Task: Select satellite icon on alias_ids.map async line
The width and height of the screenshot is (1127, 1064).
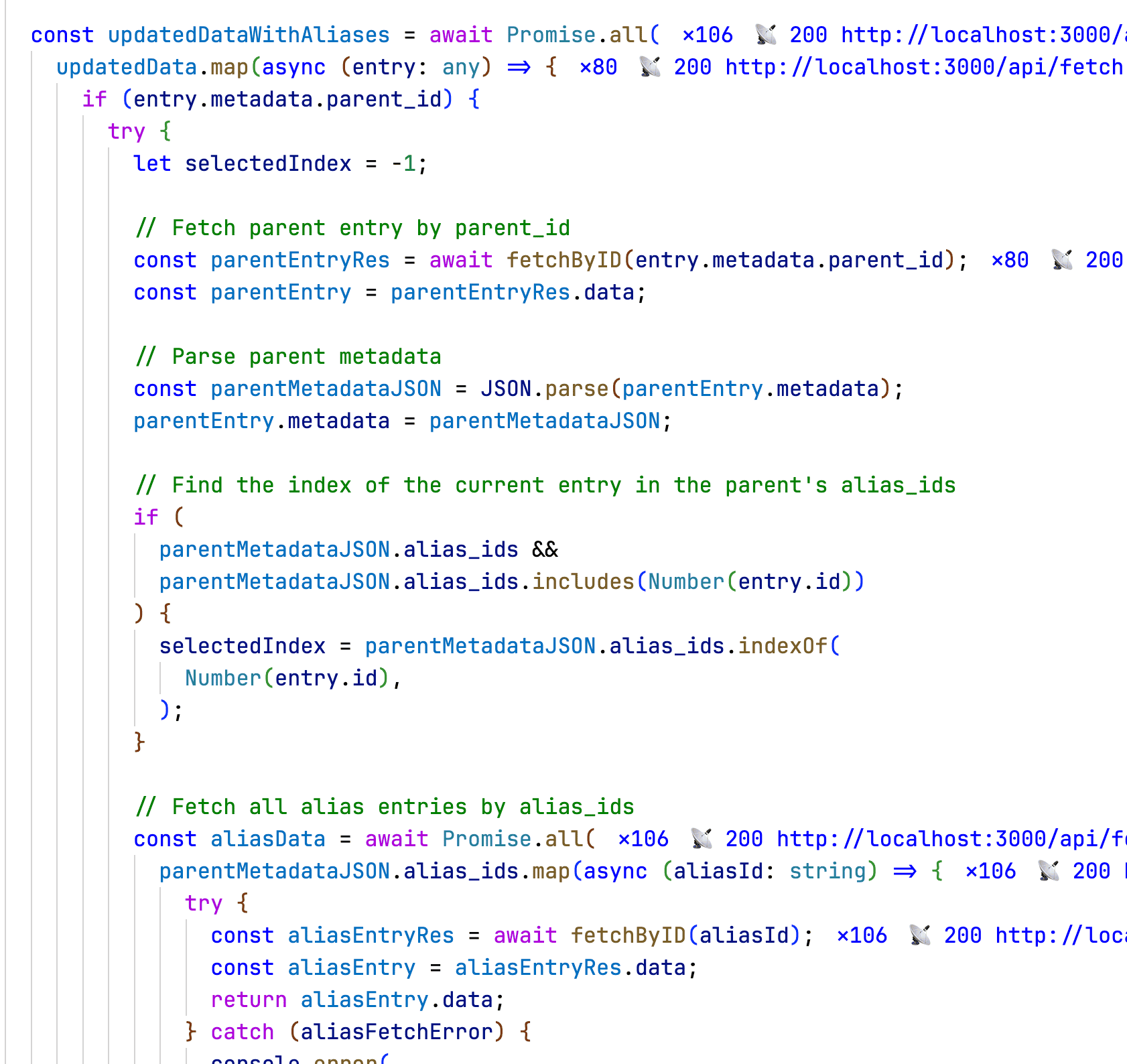Action: 1049,871
